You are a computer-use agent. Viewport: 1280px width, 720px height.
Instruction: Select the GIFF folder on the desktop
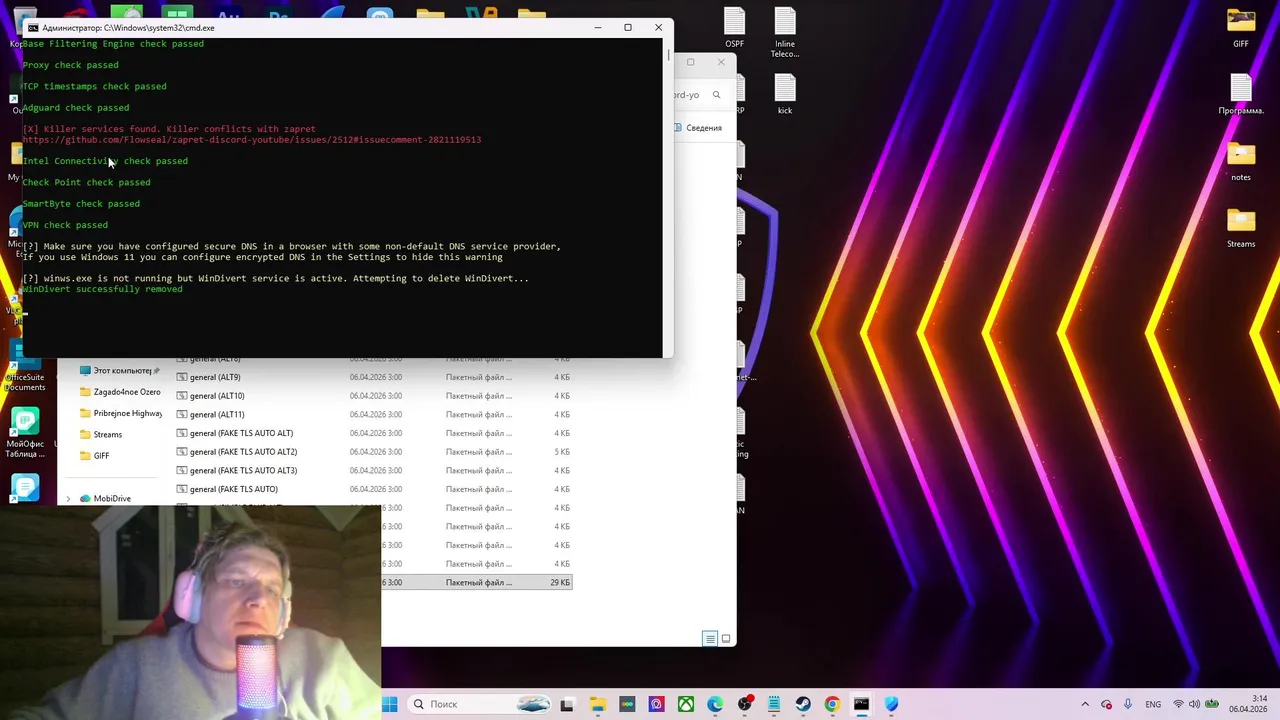pyautogui.click(x=1241, y=28)
